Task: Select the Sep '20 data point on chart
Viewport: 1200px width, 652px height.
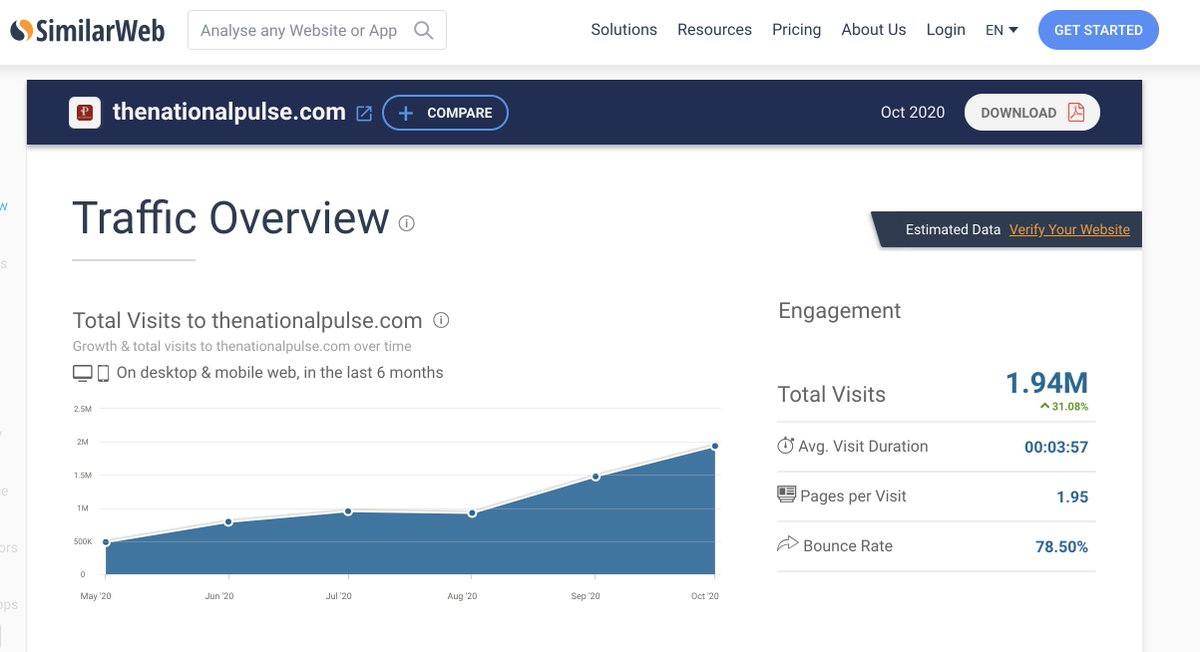Action: pos(596,476)
